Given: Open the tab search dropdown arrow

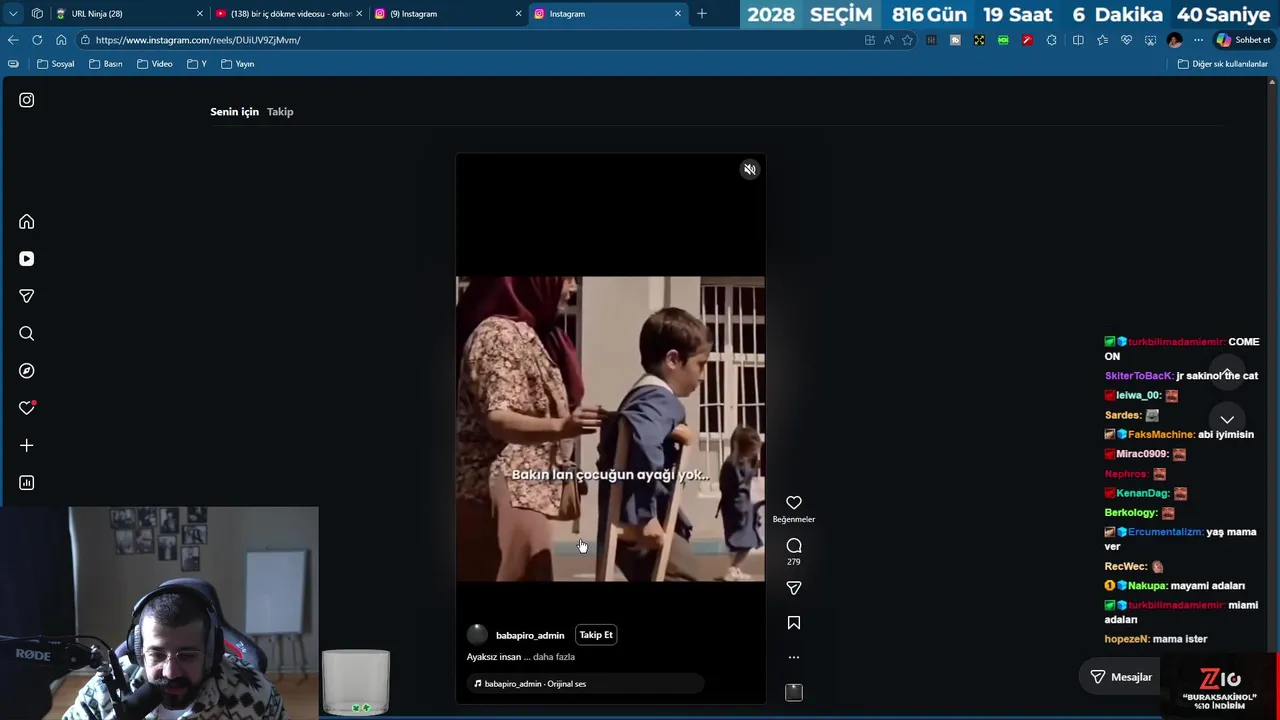Looking at the screenshot, I should tap(13, 14).
